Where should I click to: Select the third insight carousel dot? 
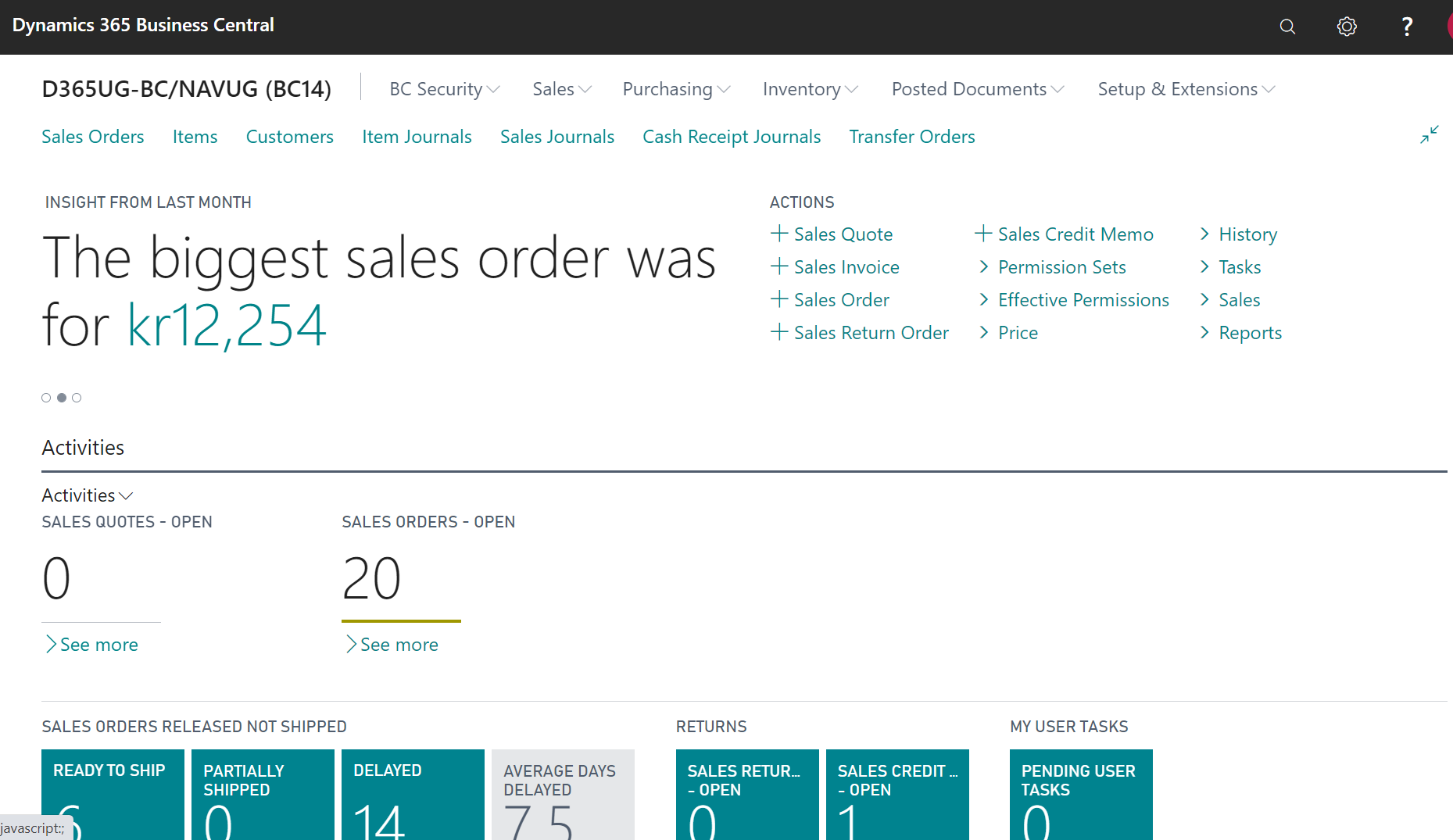point(77,398)
